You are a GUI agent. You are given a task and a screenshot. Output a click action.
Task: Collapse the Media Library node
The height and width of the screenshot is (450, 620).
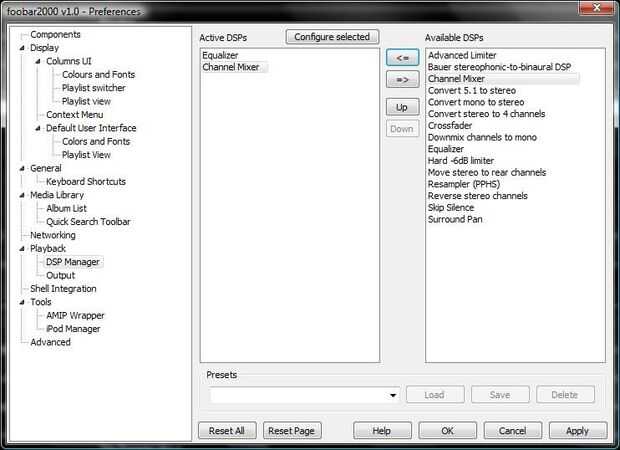(x=22, y=195)
